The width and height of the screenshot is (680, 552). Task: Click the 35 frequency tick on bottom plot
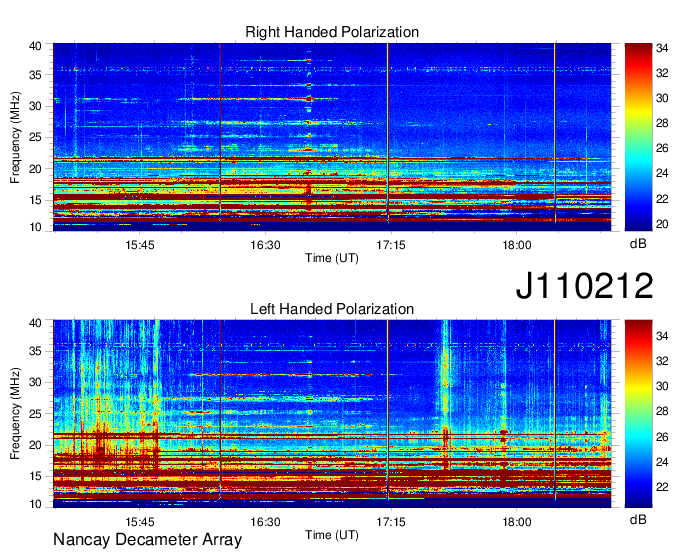35,351
